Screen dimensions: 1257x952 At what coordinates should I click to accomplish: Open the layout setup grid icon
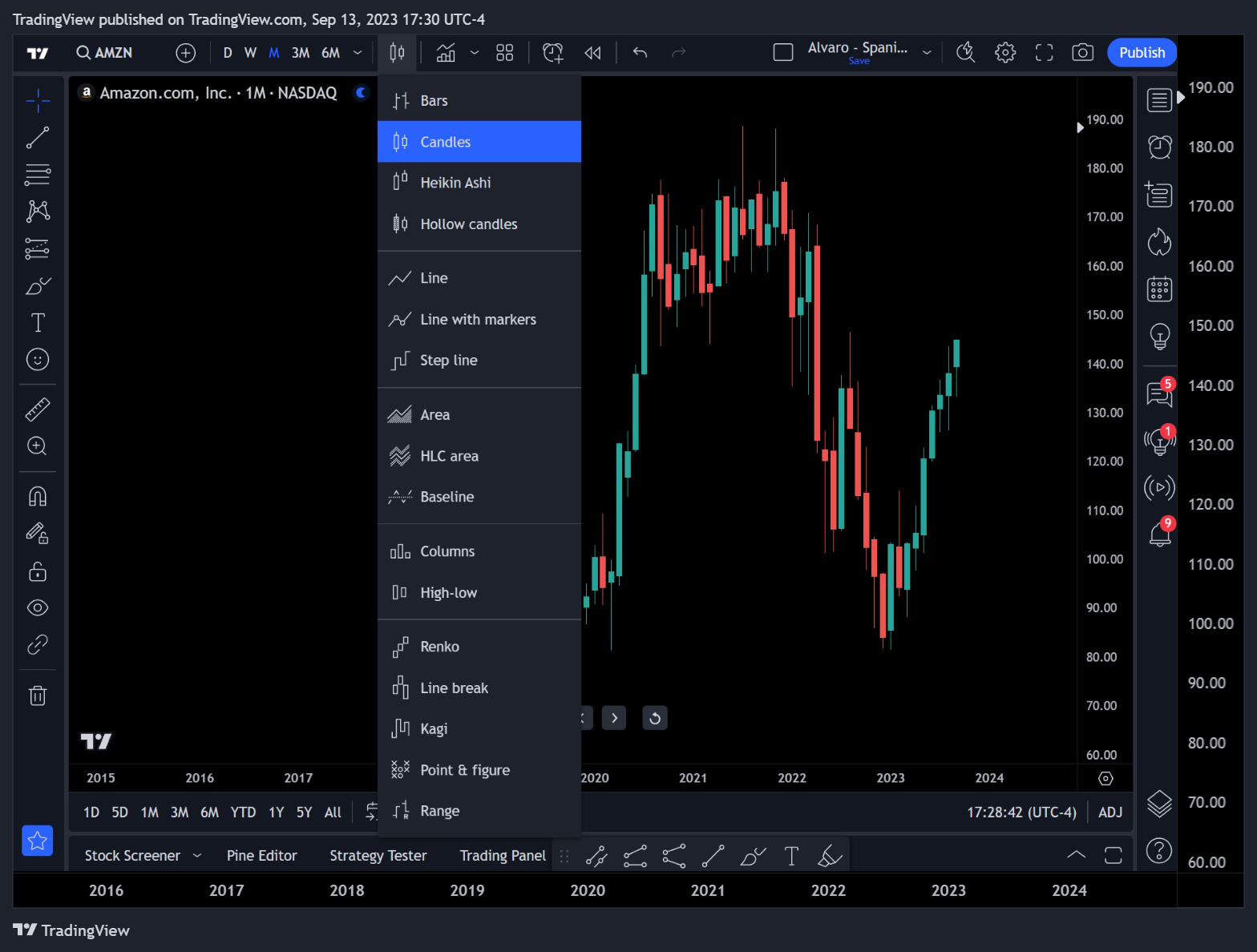(x=504, y=53)
